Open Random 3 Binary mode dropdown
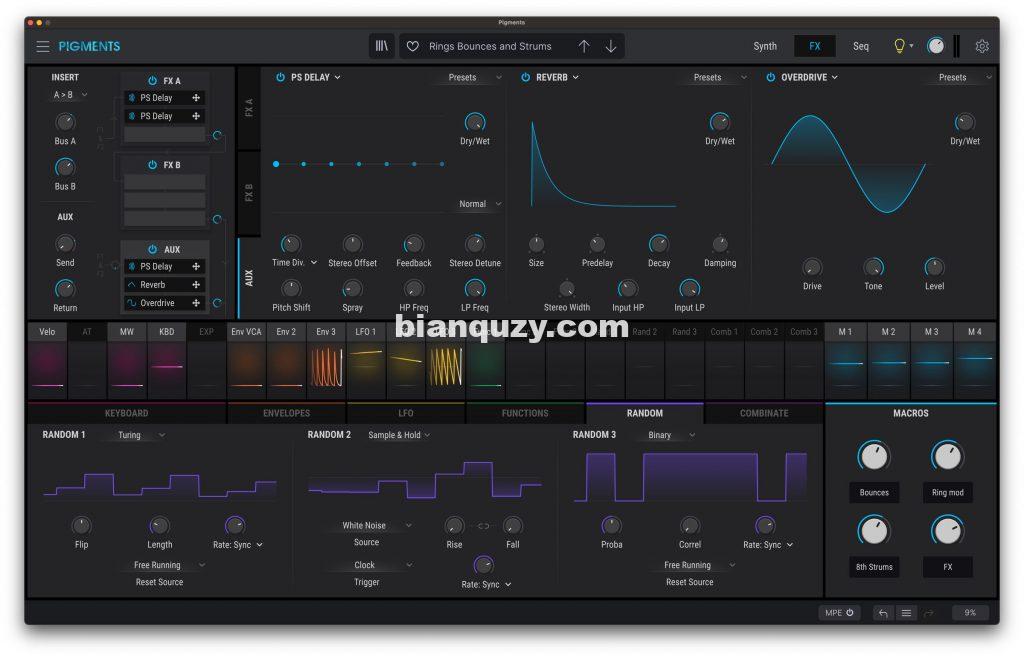Image resolution: width=1024 pixels, height=657 pixels. tap(671, 435)
